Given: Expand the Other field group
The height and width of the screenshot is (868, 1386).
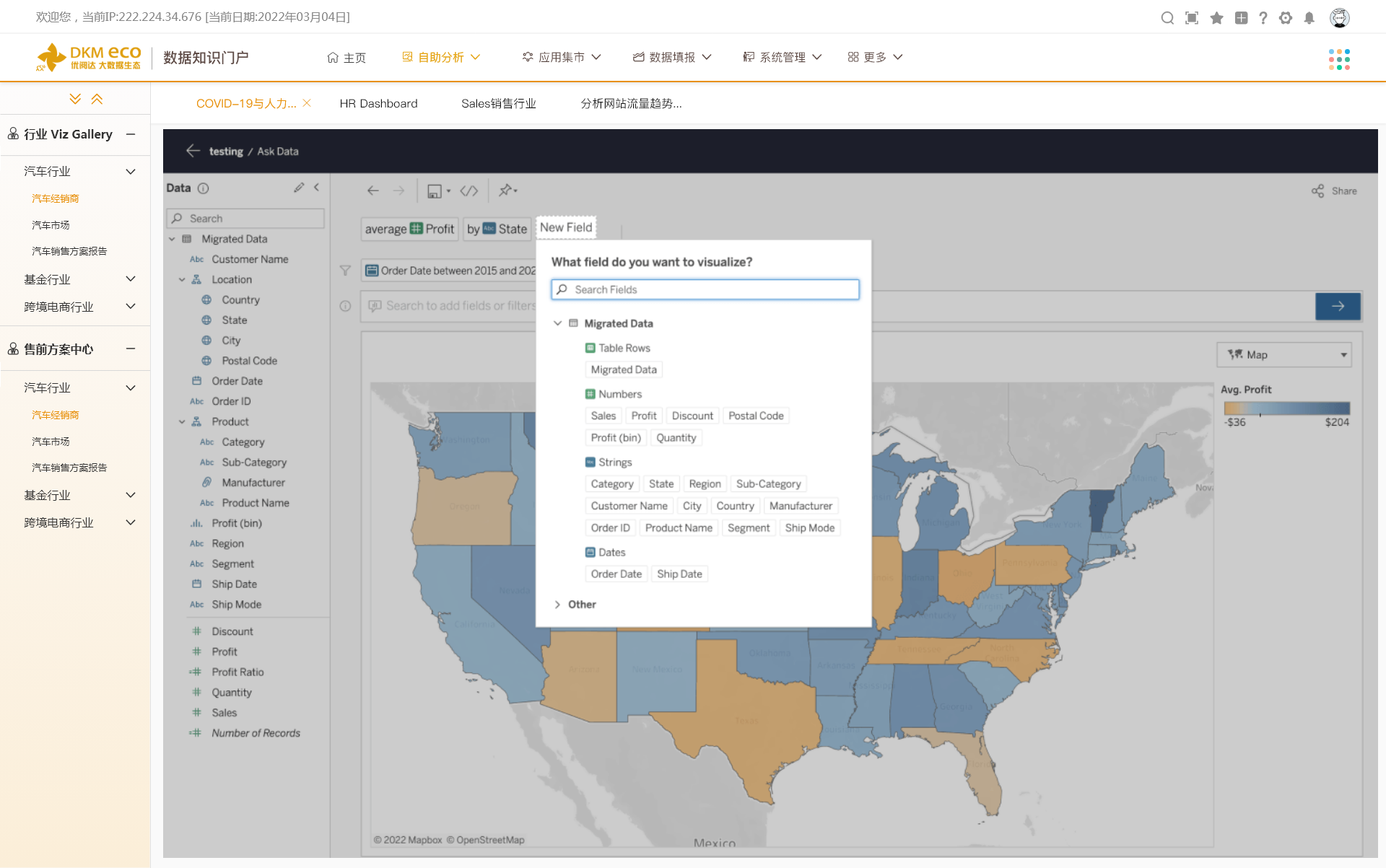Looking at the screenshot, I should [x=557, y=605].
